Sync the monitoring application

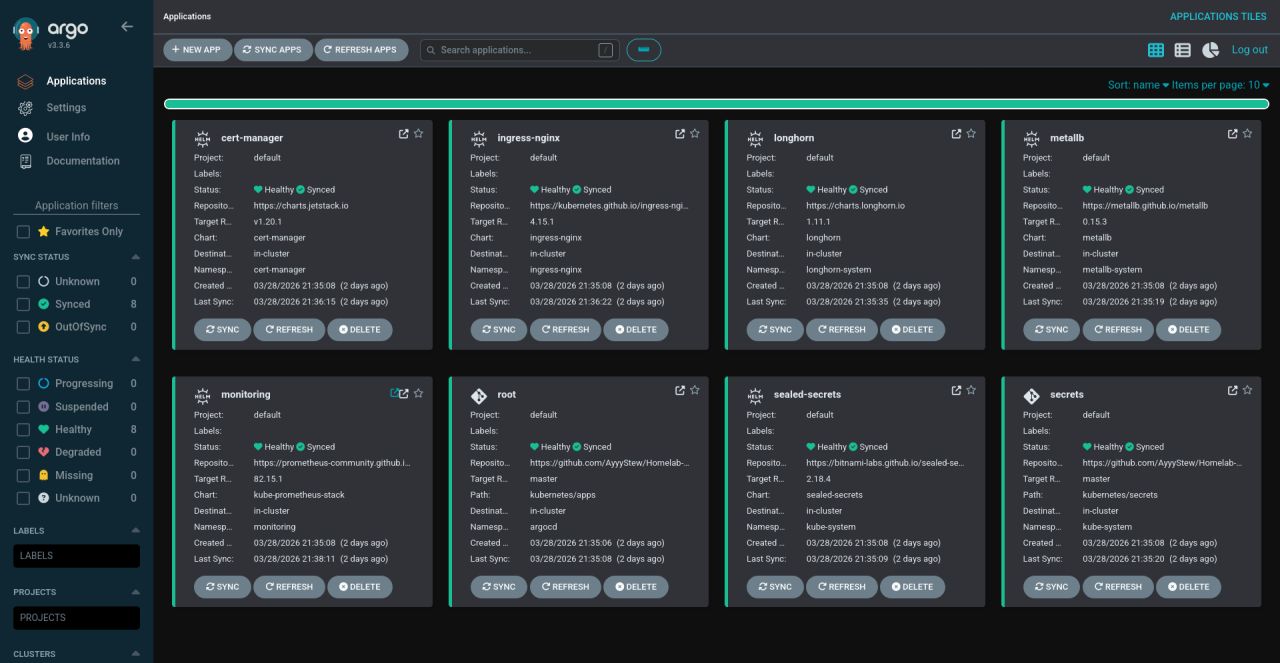(x=222, y=587)
